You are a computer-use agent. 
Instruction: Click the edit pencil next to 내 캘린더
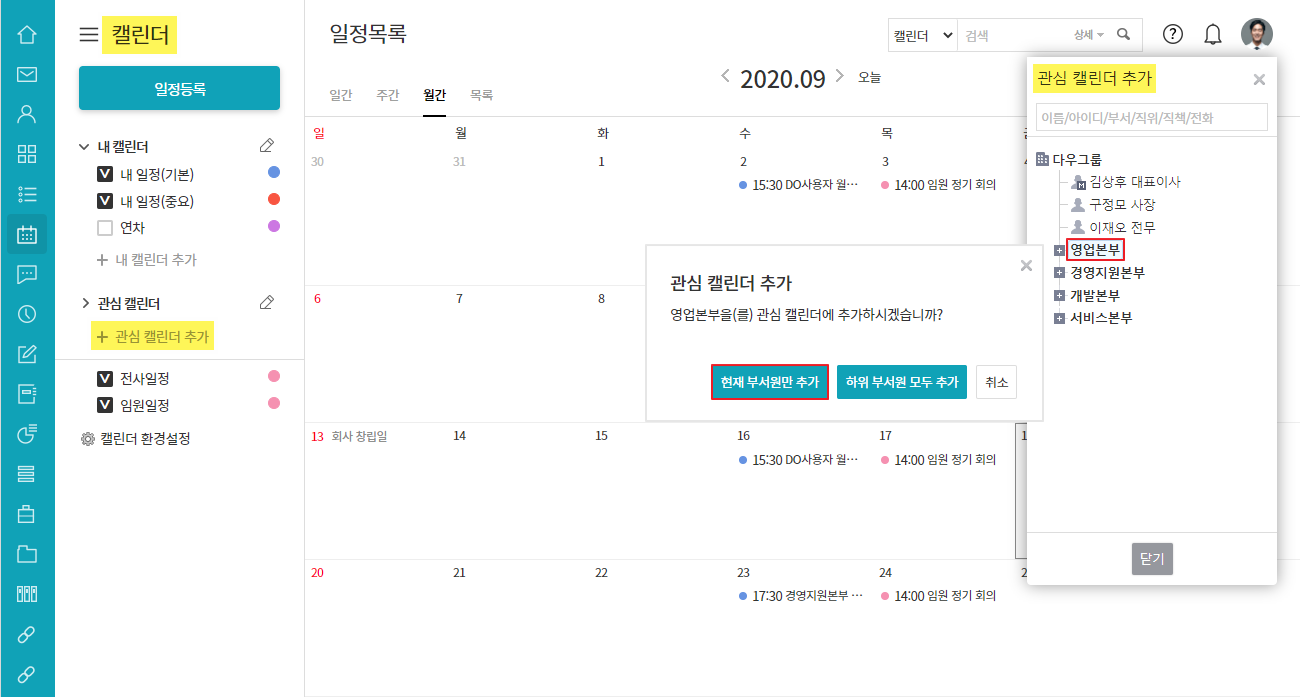[x=266, y=146]
